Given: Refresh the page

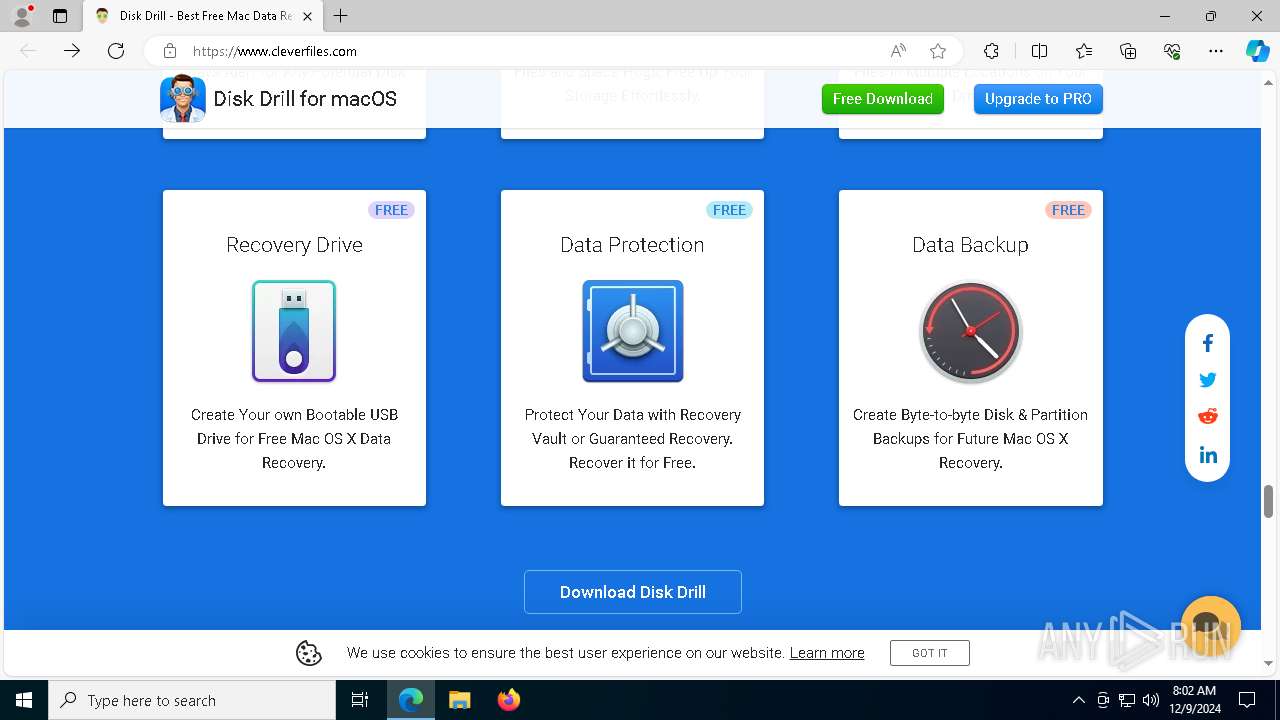Looking at the screenshot, I should point(116,51).
